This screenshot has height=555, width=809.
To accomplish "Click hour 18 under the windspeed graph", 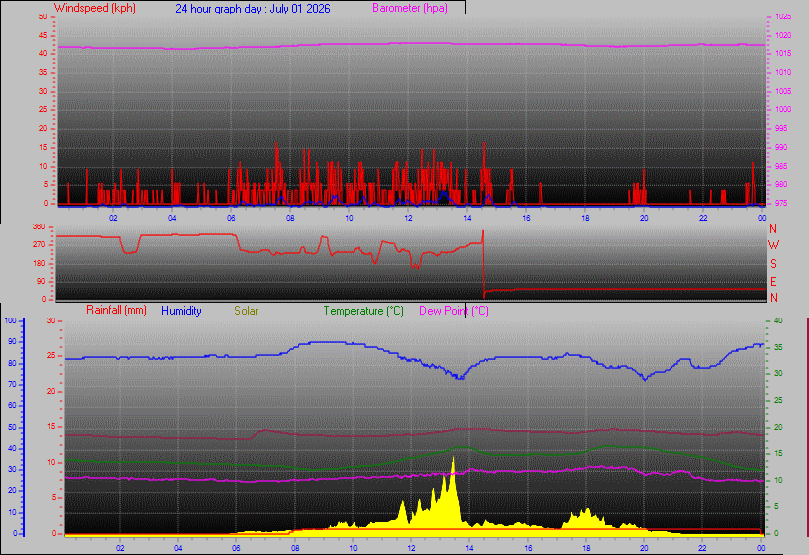I will pos(585,218).
